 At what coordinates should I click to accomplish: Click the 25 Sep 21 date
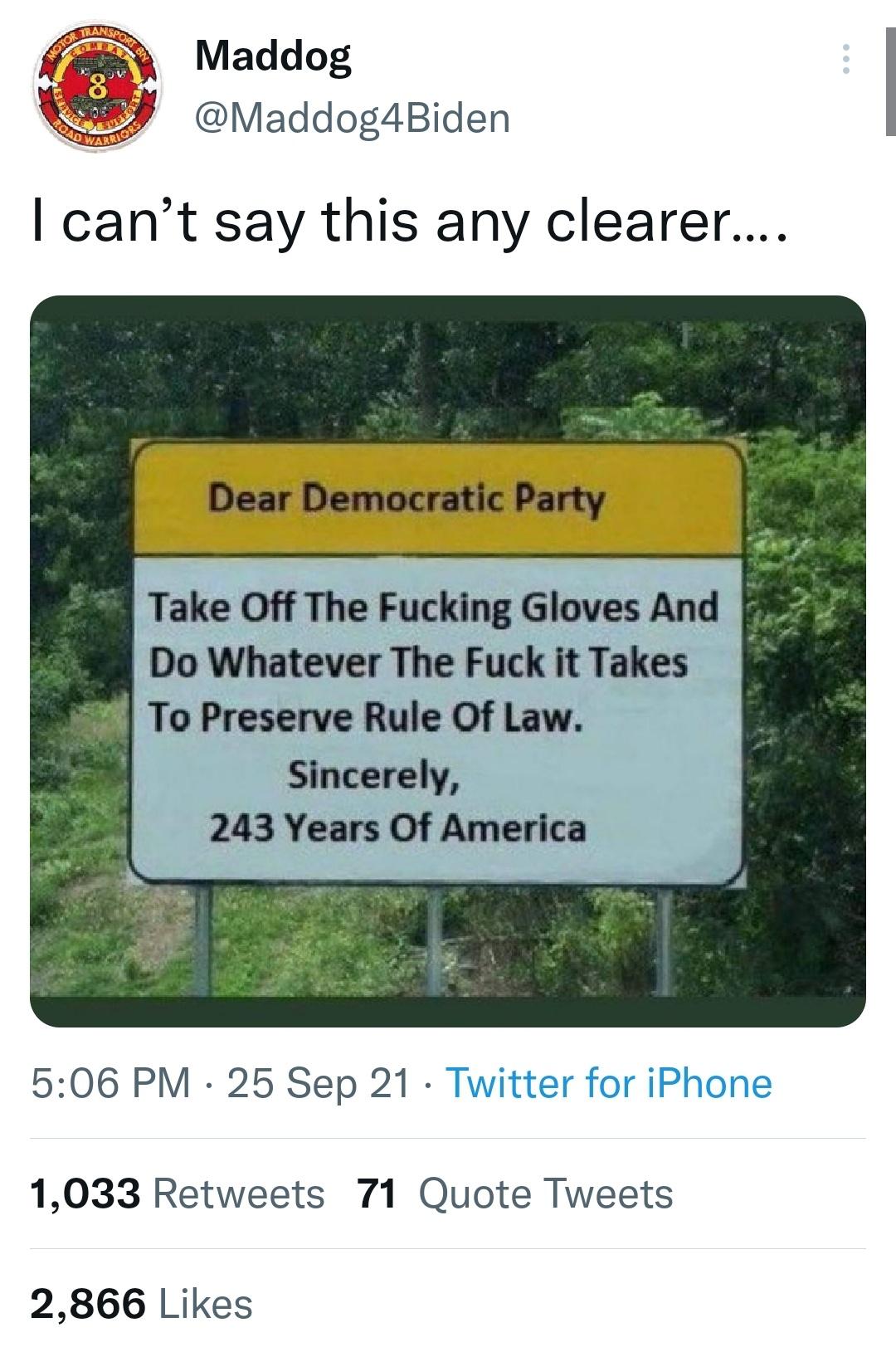coord(318,1083)
